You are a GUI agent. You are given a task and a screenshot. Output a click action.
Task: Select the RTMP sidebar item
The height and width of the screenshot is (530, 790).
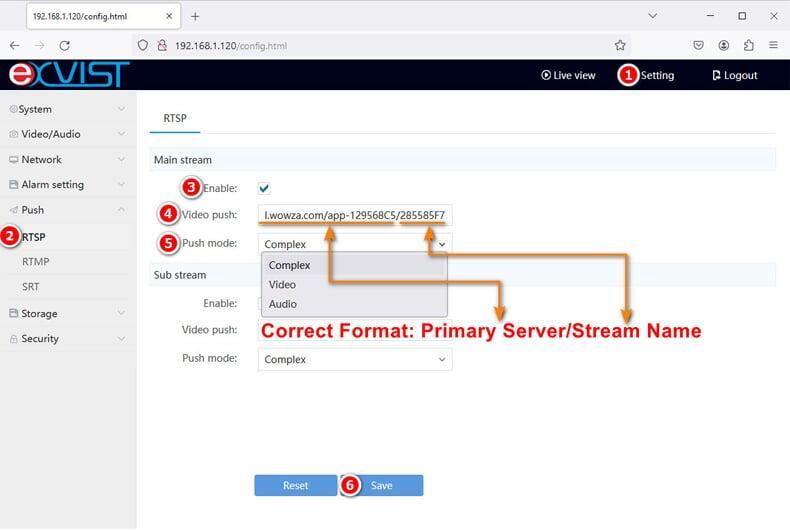(35, 262)
